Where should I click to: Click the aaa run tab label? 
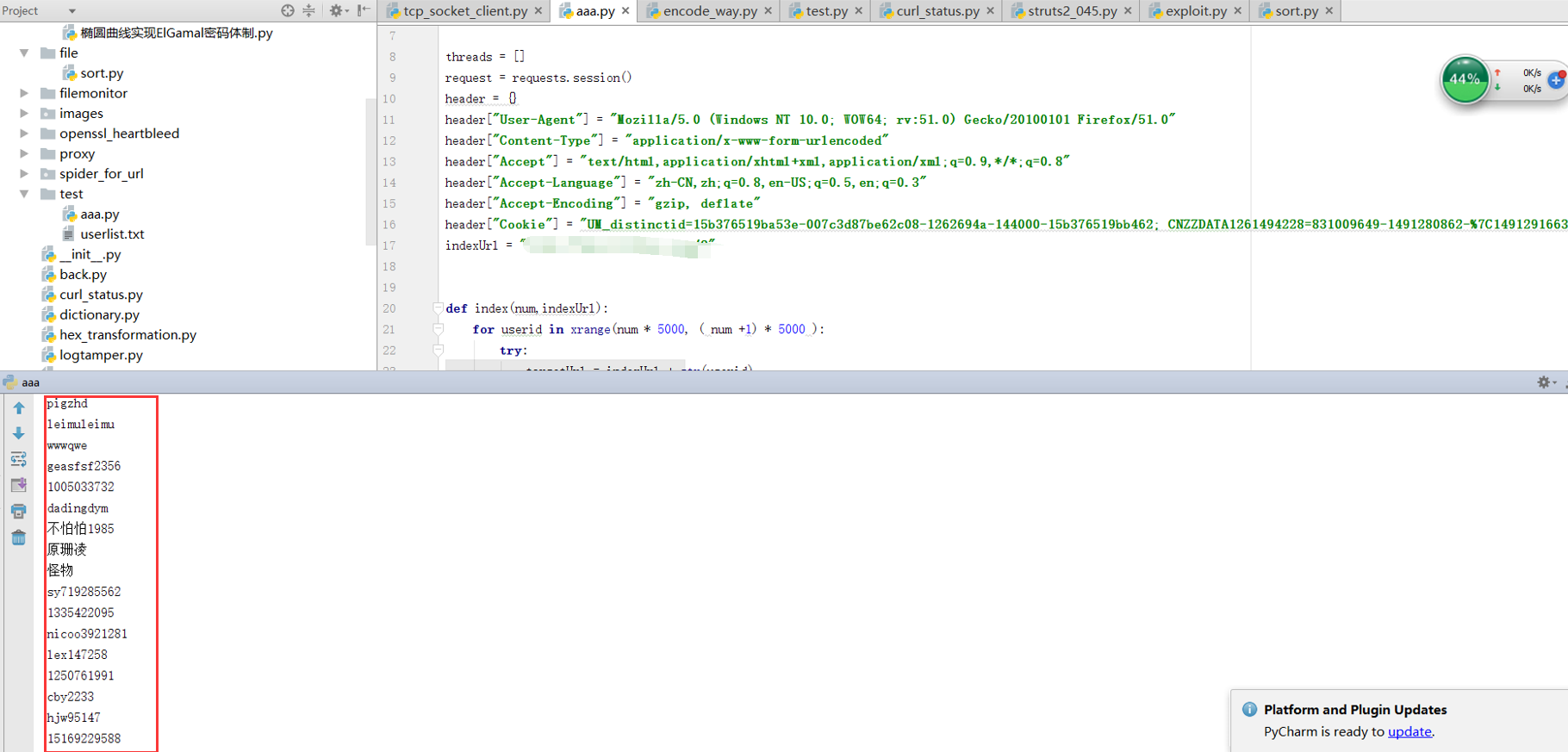click(30, 382)
